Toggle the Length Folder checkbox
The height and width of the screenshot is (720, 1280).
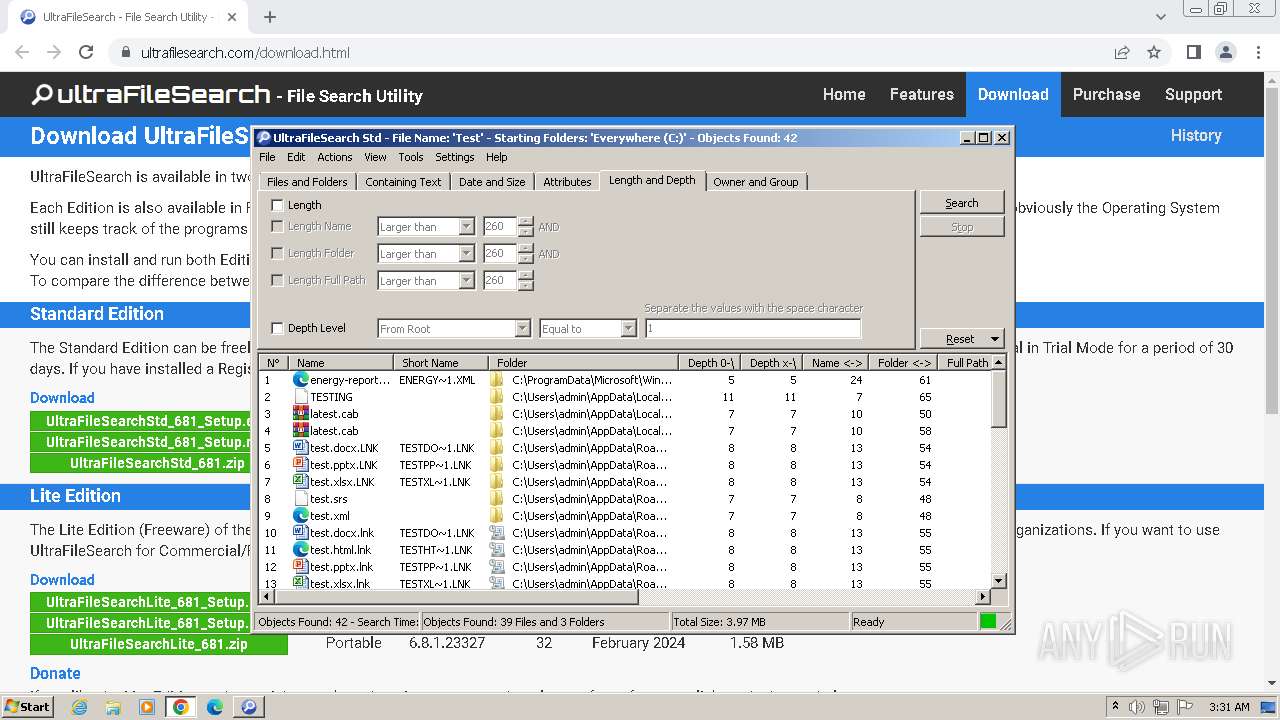(x=278, y=253)
